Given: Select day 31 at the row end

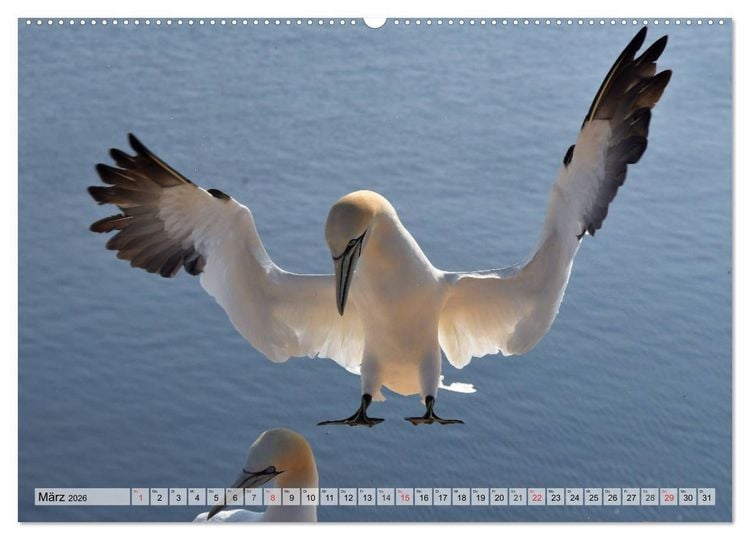Looking at the screenshot, I should click(x=707, y=497).
